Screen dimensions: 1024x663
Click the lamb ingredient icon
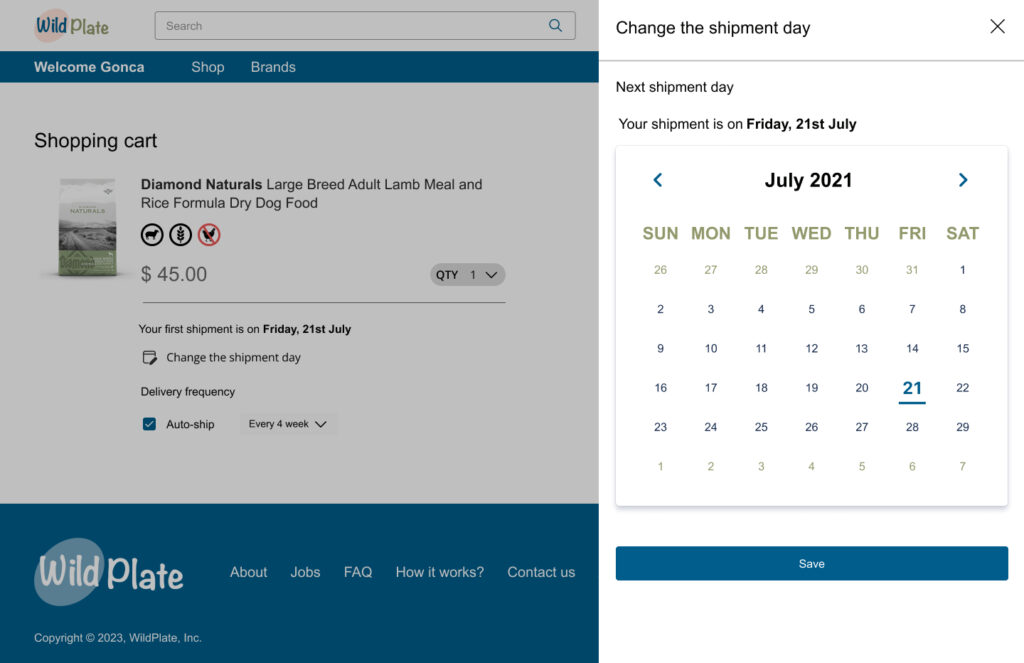coord(152,235)
